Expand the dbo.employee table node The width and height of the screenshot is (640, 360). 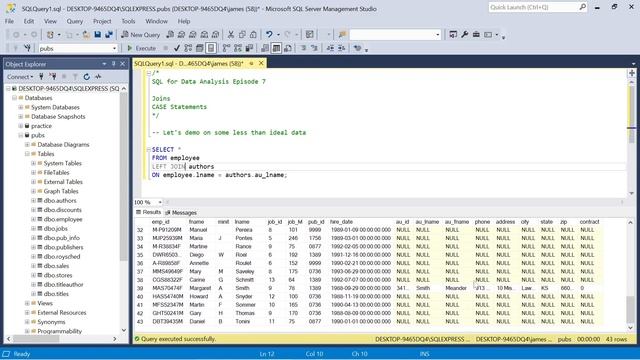point(33,219)
